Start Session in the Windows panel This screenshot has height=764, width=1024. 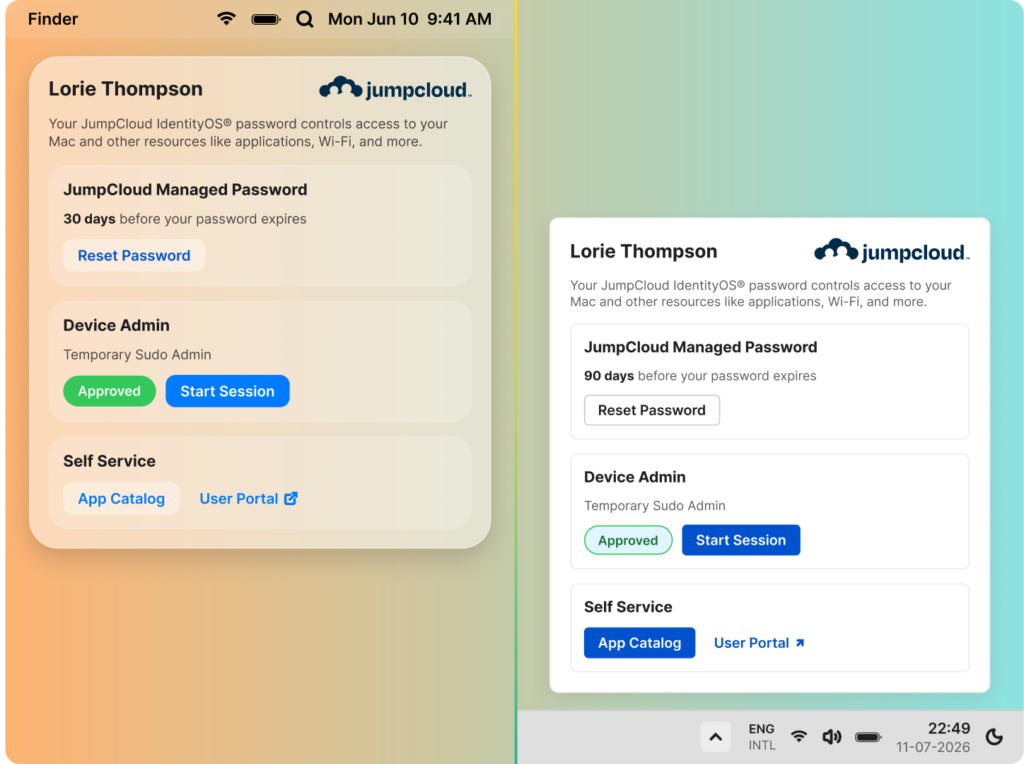pos(741,540)
